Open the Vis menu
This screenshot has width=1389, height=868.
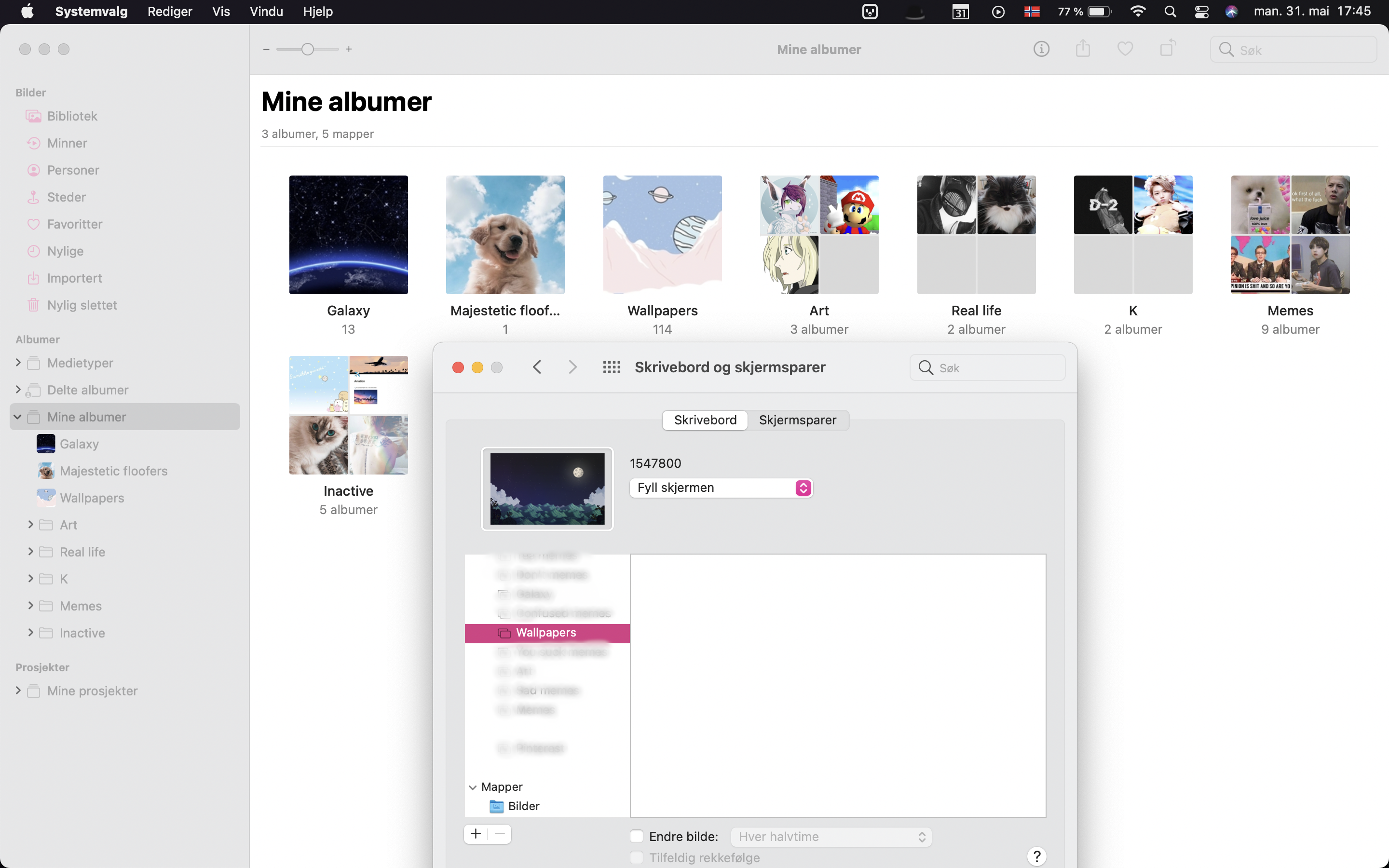(x=220, y=12)
